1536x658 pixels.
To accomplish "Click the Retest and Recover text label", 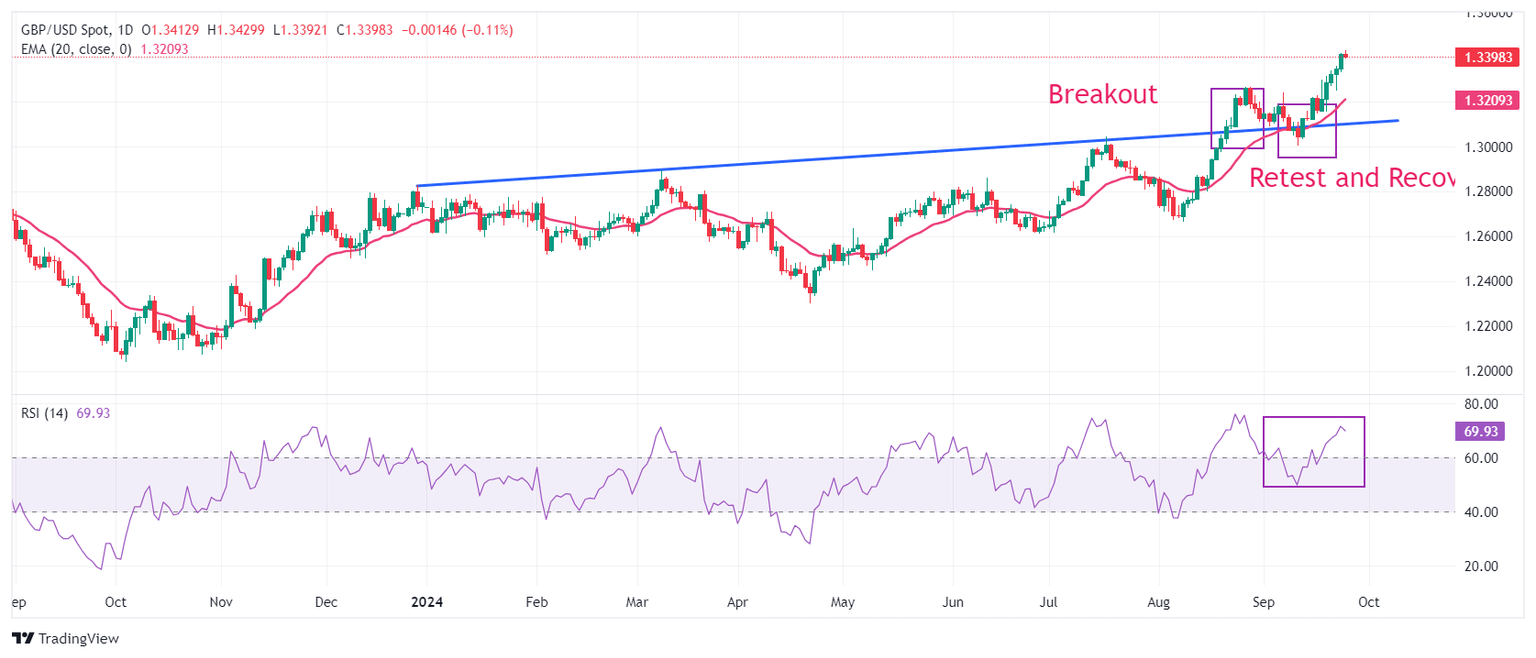I will click(1355, 178).
